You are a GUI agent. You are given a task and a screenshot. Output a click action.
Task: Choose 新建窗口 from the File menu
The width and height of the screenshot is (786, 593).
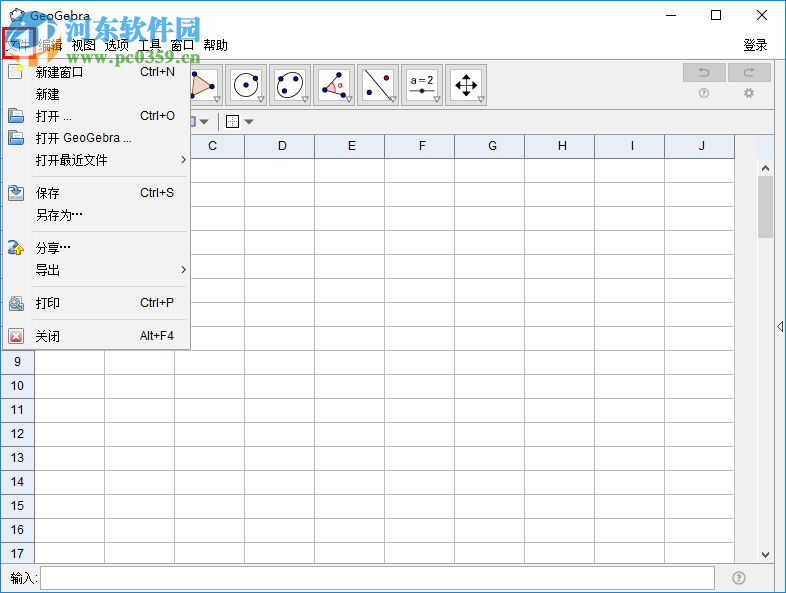click(97, 72)
